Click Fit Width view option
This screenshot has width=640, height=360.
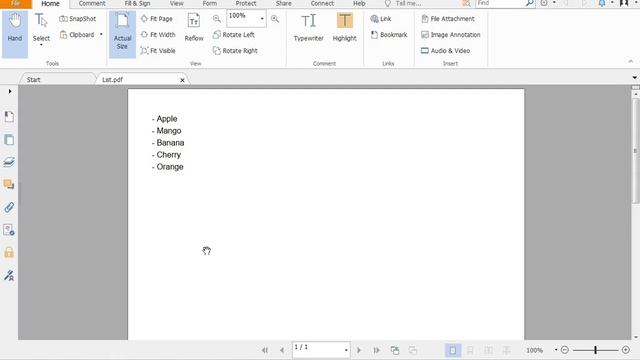point(158,35)
